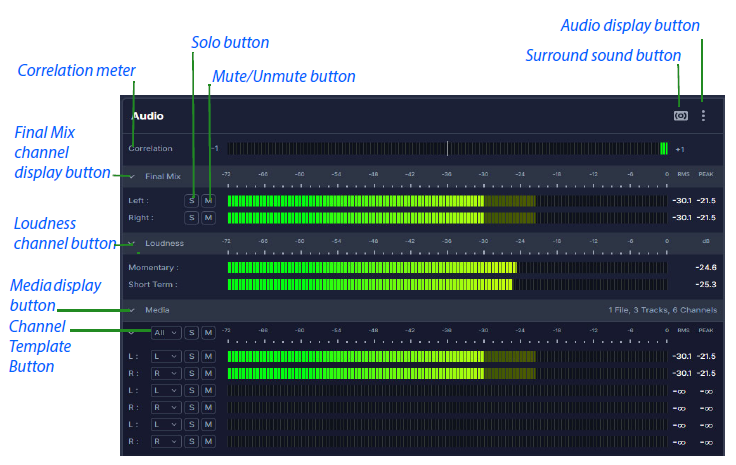Solo the active media R channel at -30.1
The width and height of the screenshot is (736, 465).
[191, 374]
